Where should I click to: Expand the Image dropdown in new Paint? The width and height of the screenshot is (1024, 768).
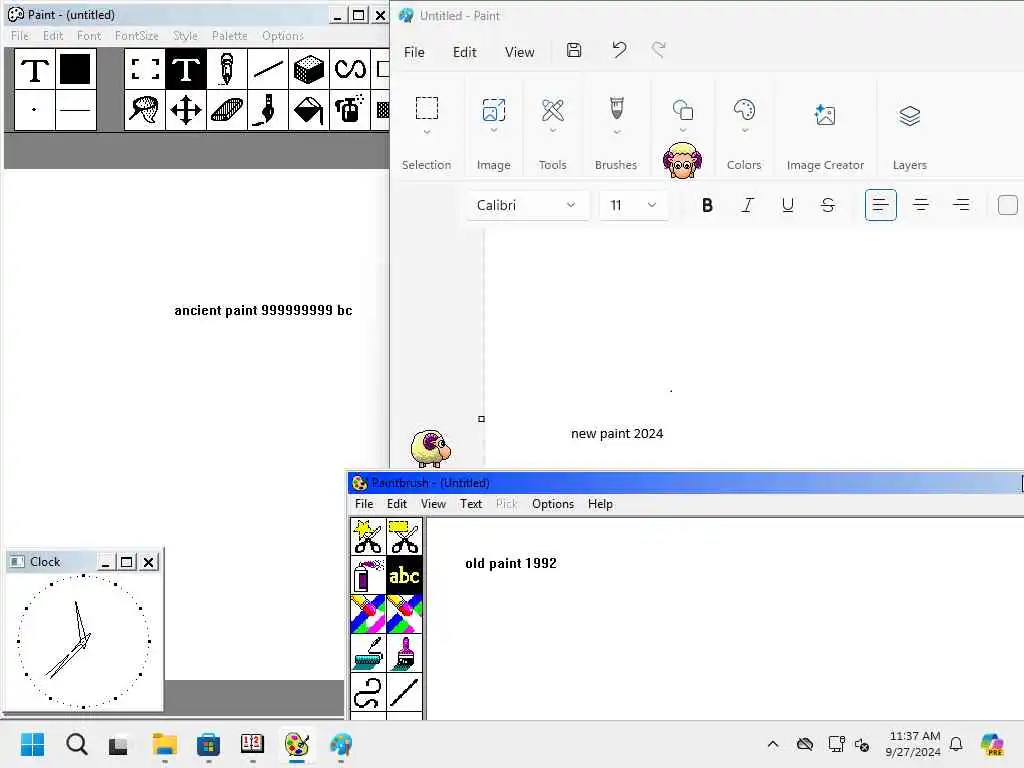point(494,131)
